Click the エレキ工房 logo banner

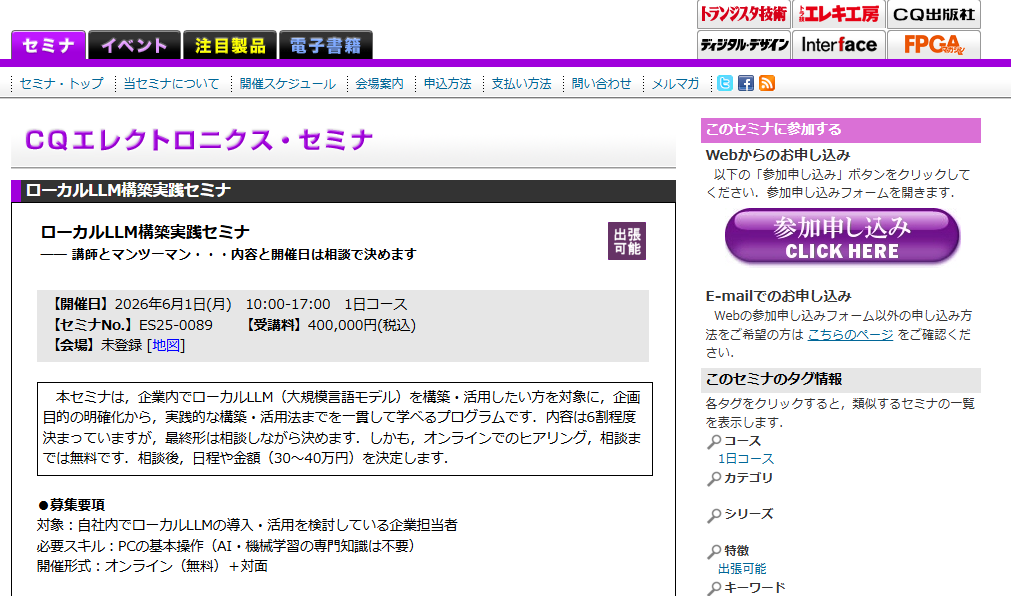pos(839,14)
